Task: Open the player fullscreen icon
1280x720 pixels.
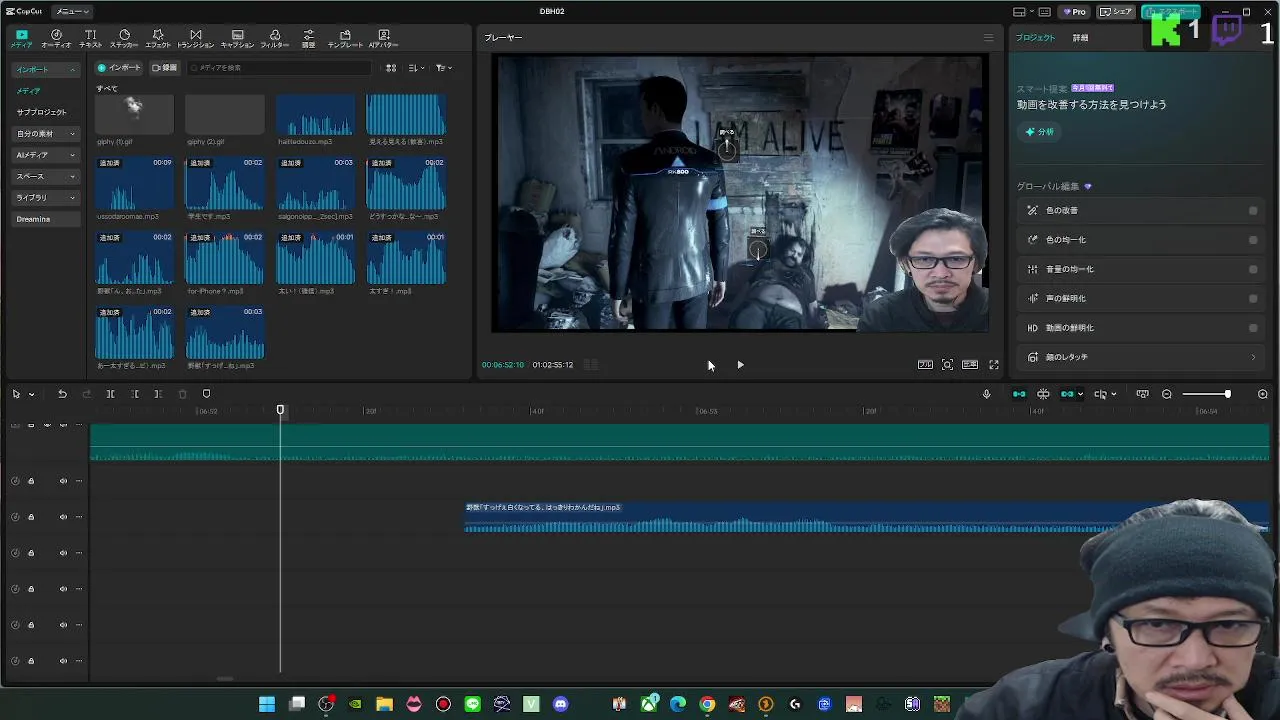Action: pyautogui.click(x=994, y=365)
